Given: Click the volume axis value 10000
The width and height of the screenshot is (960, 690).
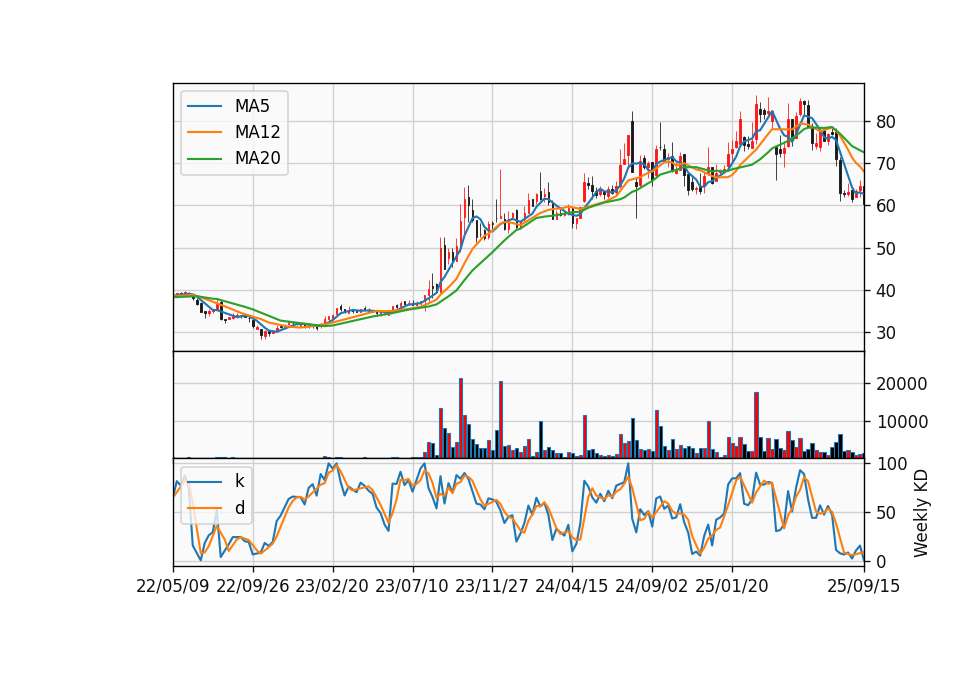Looking at the screenshot, I should (902, 422).
